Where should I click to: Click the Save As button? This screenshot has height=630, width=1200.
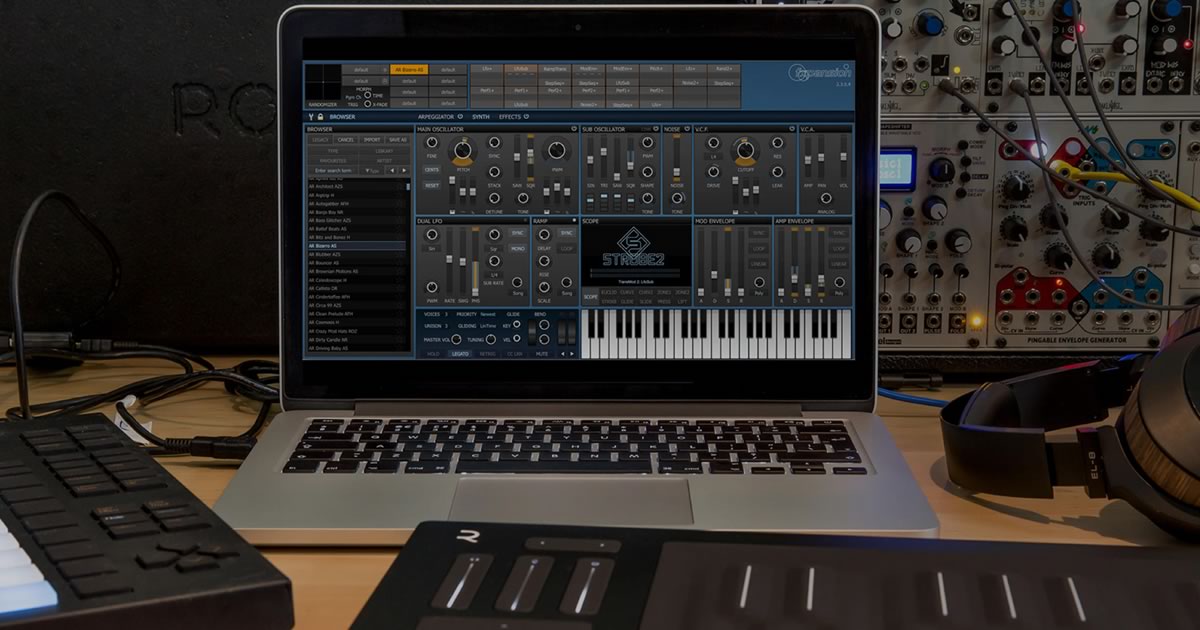(x=398, y=140)
